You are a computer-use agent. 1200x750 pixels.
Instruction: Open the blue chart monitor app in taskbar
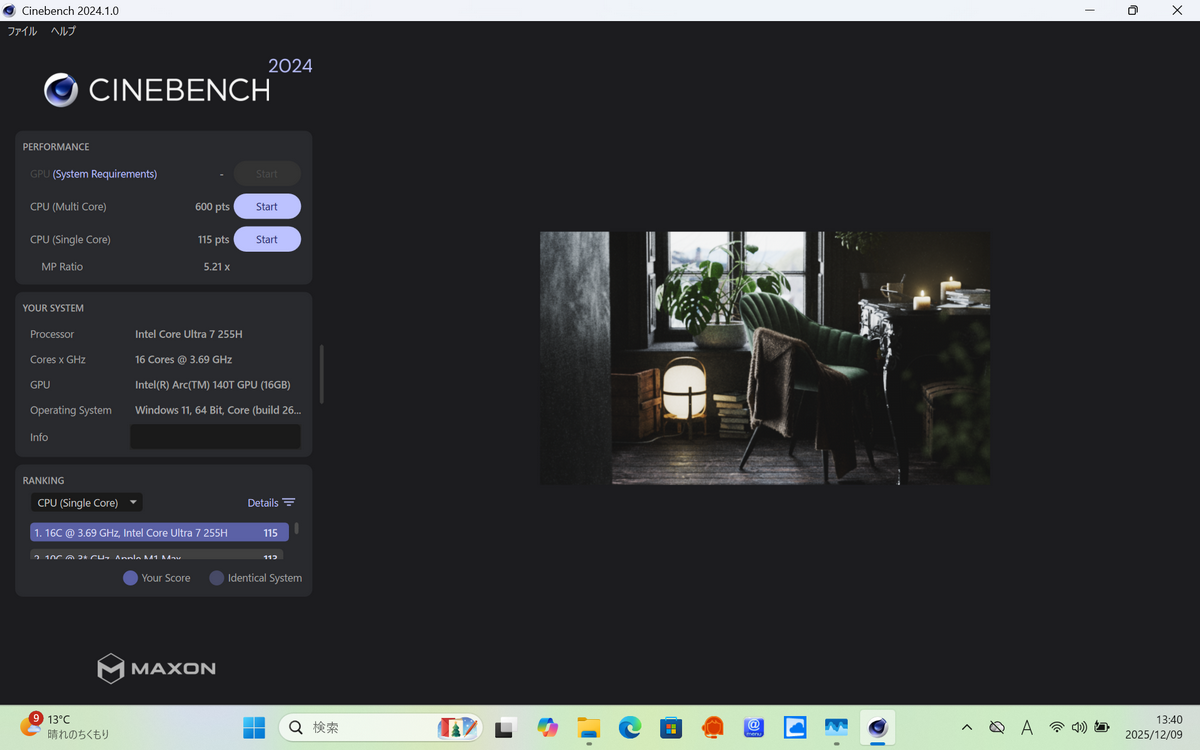[x=836, y=728]
